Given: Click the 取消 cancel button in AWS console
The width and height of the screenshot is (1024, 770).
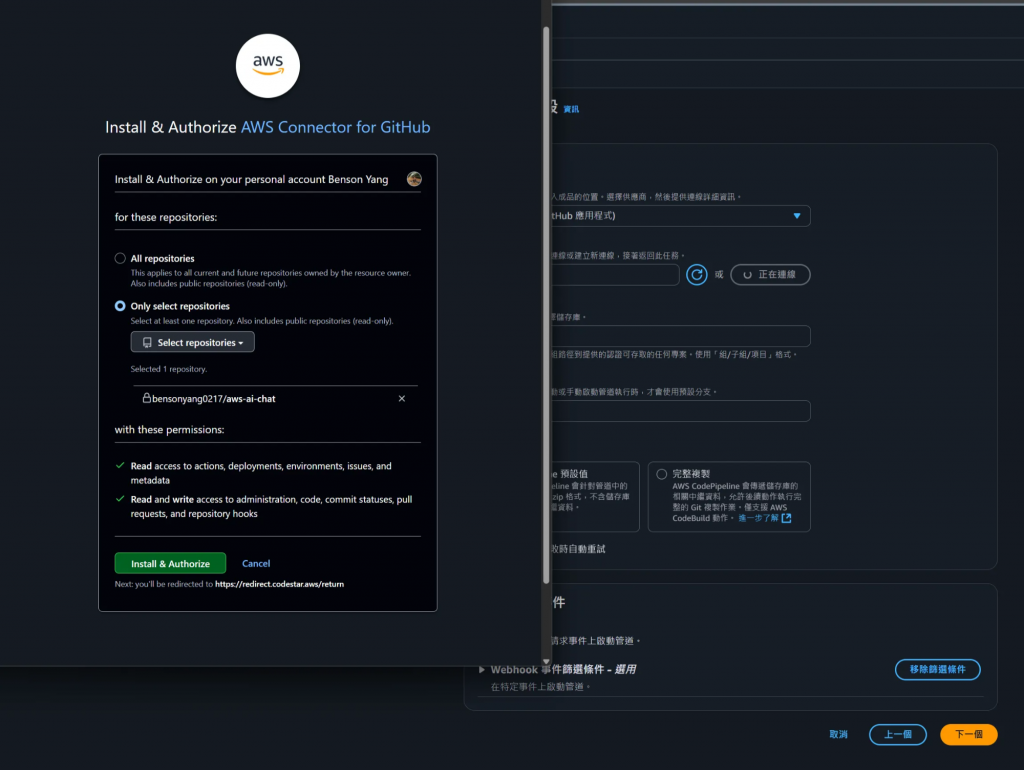Looking at the screenshot, I should [839, 734].
